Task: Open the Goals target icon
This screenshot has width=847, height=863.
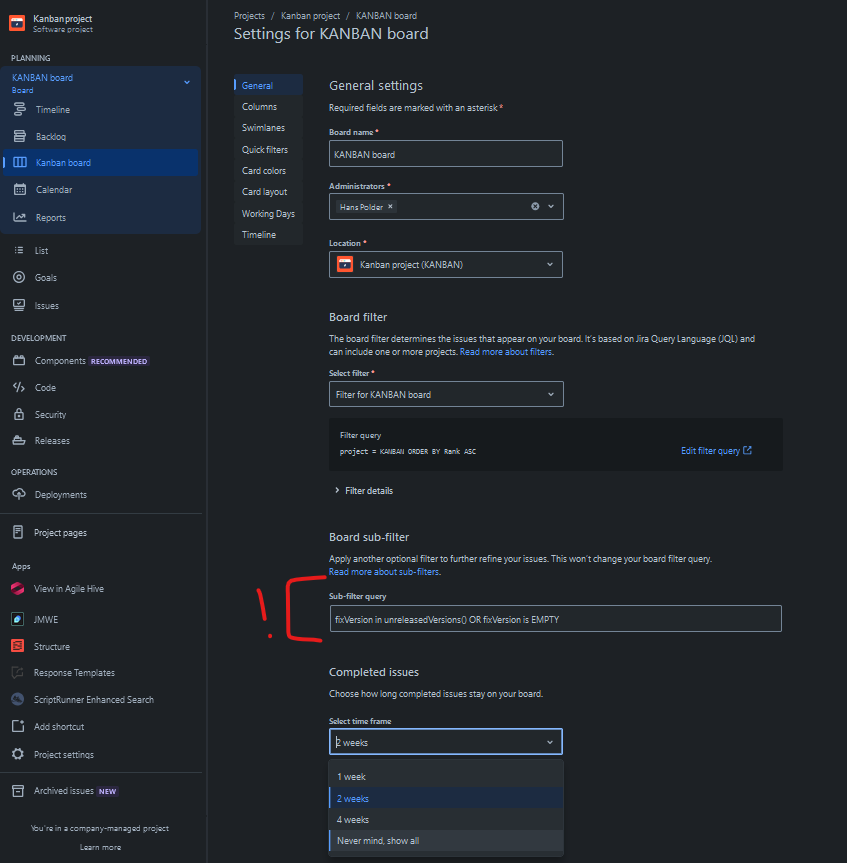Action: [x=19, y=277]
